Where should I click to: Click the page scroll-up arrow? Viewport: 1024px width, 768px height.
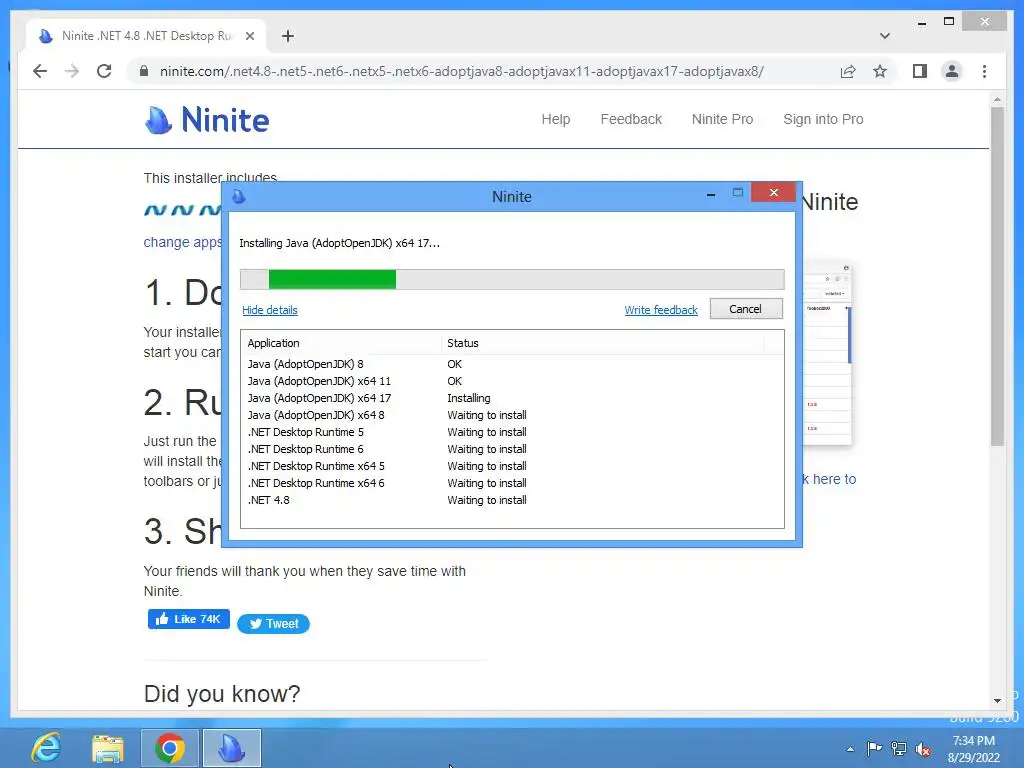[997, 99]
